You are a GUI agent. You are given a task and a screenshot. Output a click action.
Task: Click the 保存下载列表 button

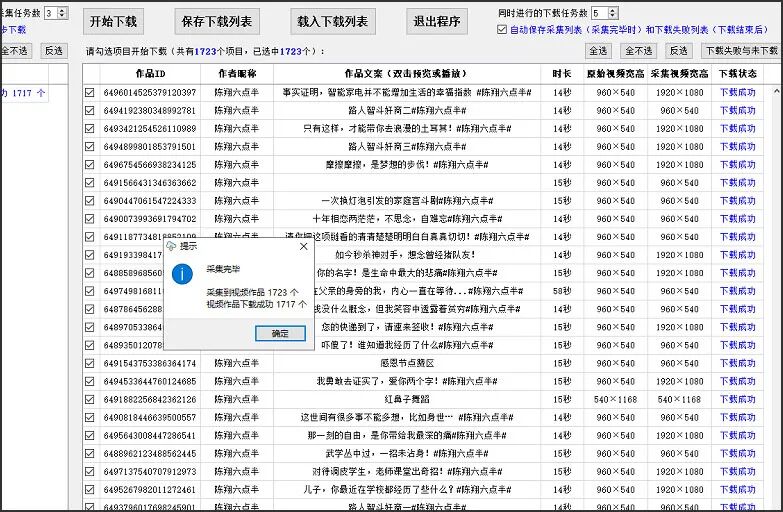pyautogui.click(x=217, y=21)
